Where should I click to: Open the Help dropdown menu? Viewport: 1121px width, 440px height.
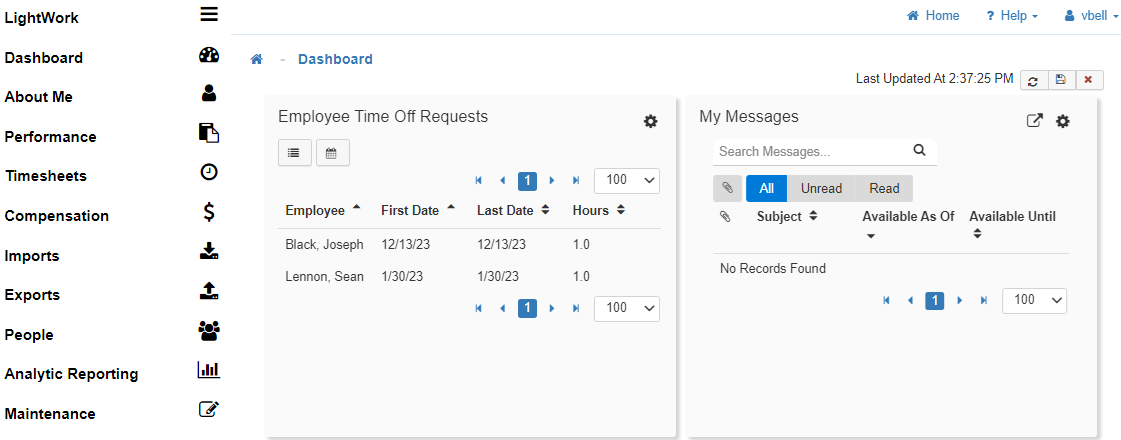pyautogui.click(x=1011, y=16)
